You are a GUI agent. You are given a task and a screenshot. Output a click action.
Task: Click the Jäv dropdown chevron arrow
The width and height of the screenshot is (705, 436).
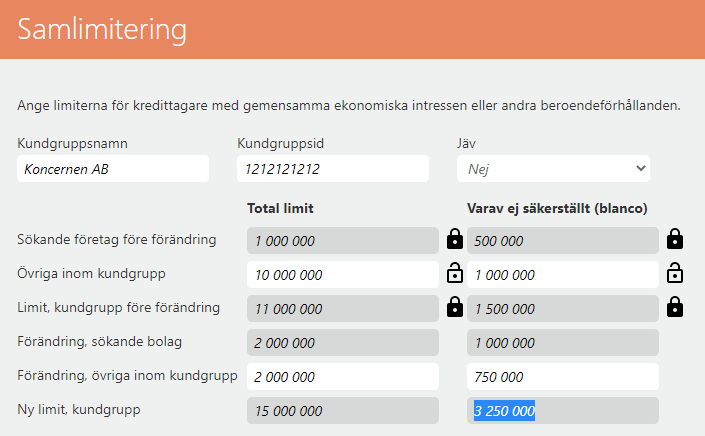pyautogui.click(x=641, y=168)
